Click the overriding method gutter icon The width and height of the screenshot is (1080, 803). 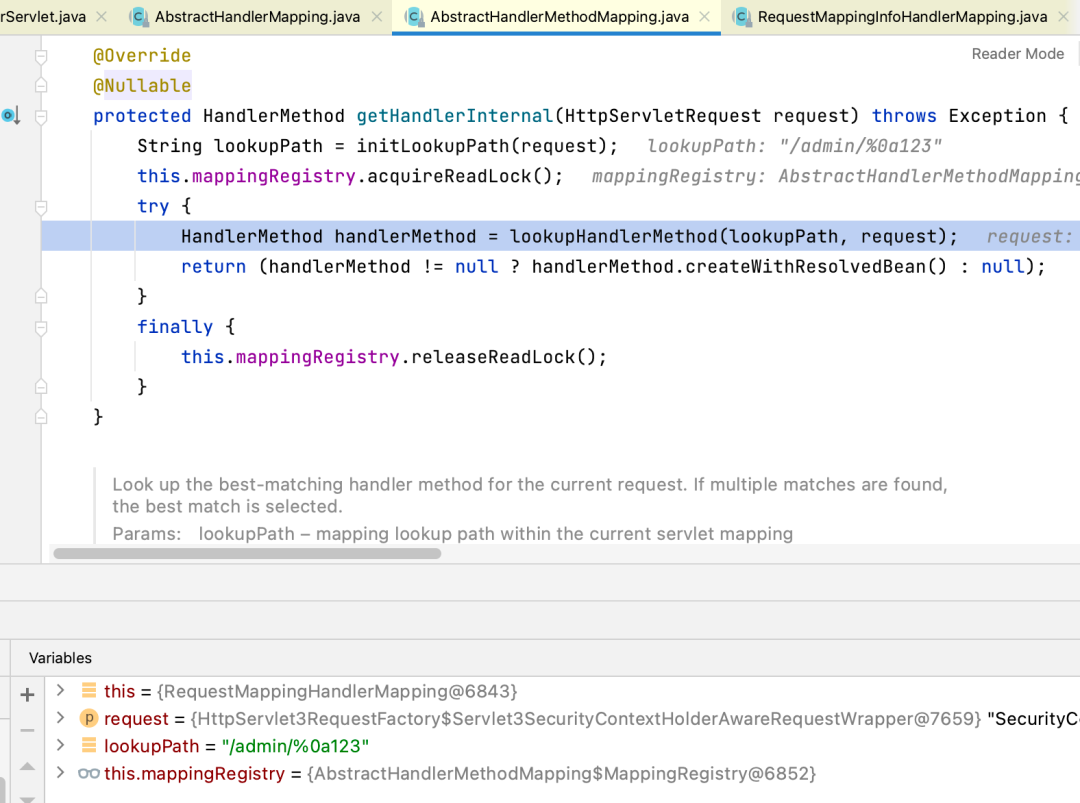tap(9, 116)
